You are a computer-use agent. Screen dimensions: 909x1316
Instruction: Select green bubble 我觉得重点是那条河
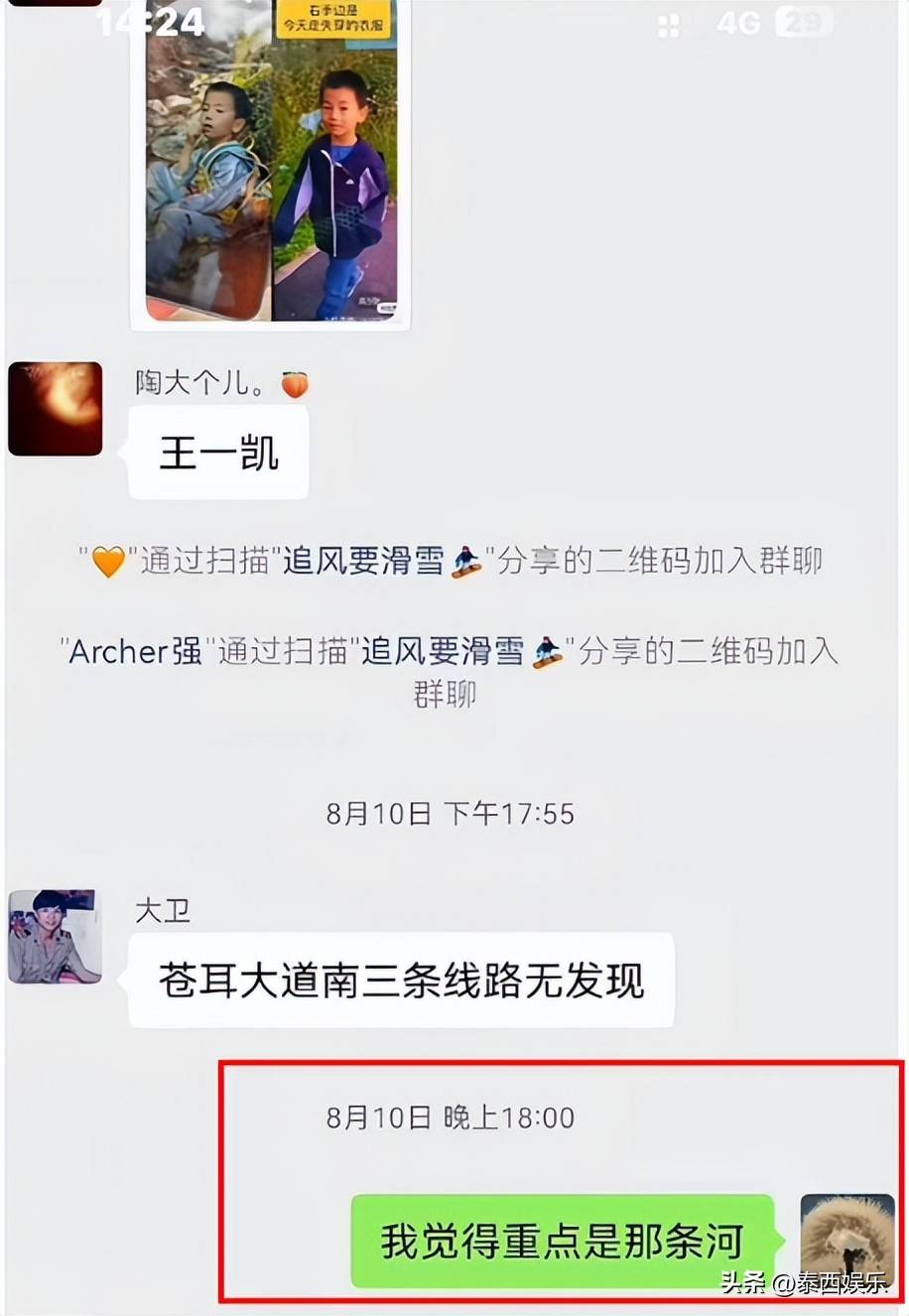click(563, 1242)
